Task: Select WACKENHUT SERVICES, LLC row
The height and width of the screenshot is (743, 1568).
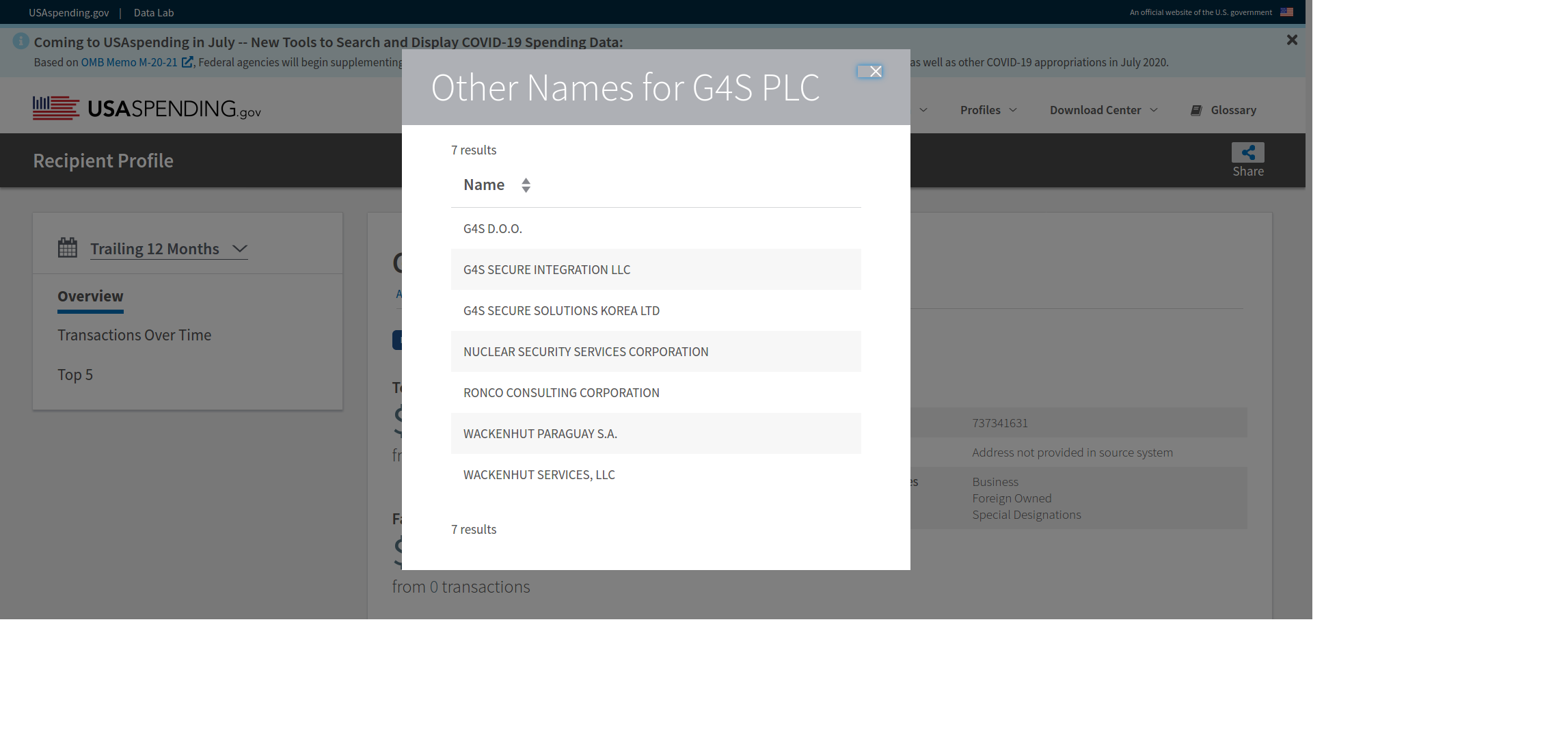Action: pyautogui.click(x=656, y=474)
